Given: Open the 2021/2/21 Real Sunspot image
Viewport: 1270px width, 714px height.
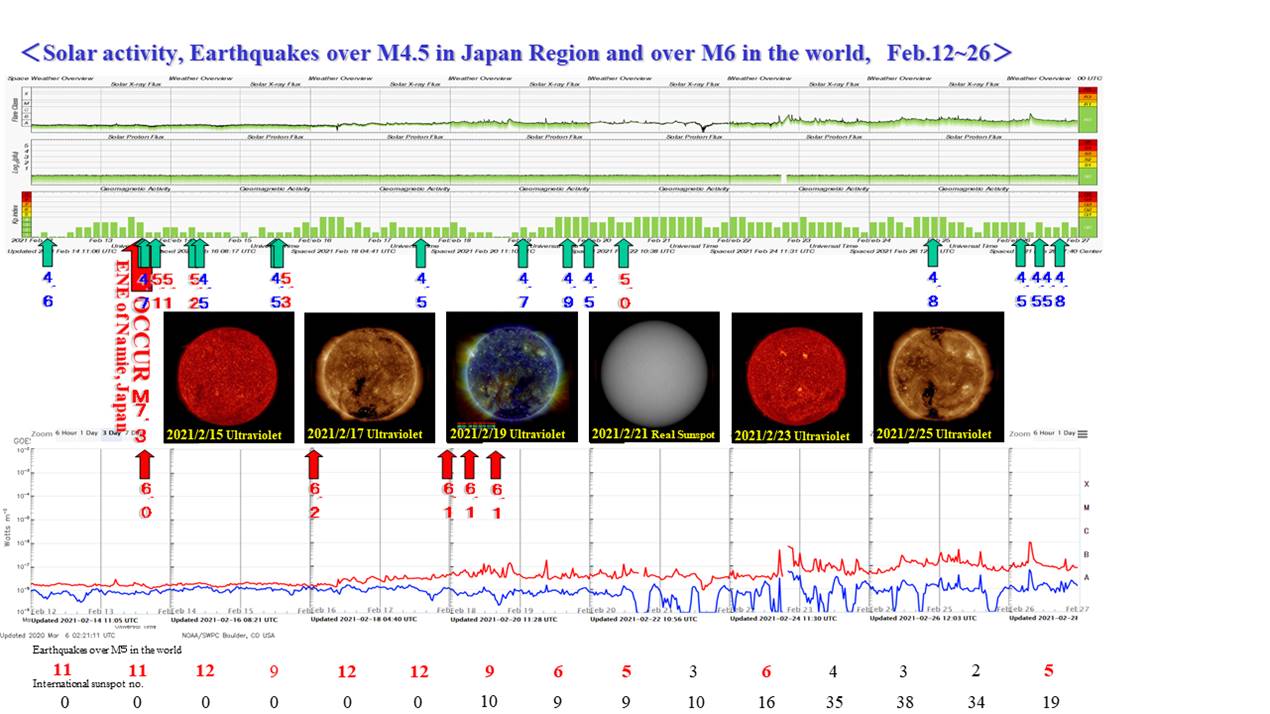Looking at the screenshot, I should coord(654,377).
